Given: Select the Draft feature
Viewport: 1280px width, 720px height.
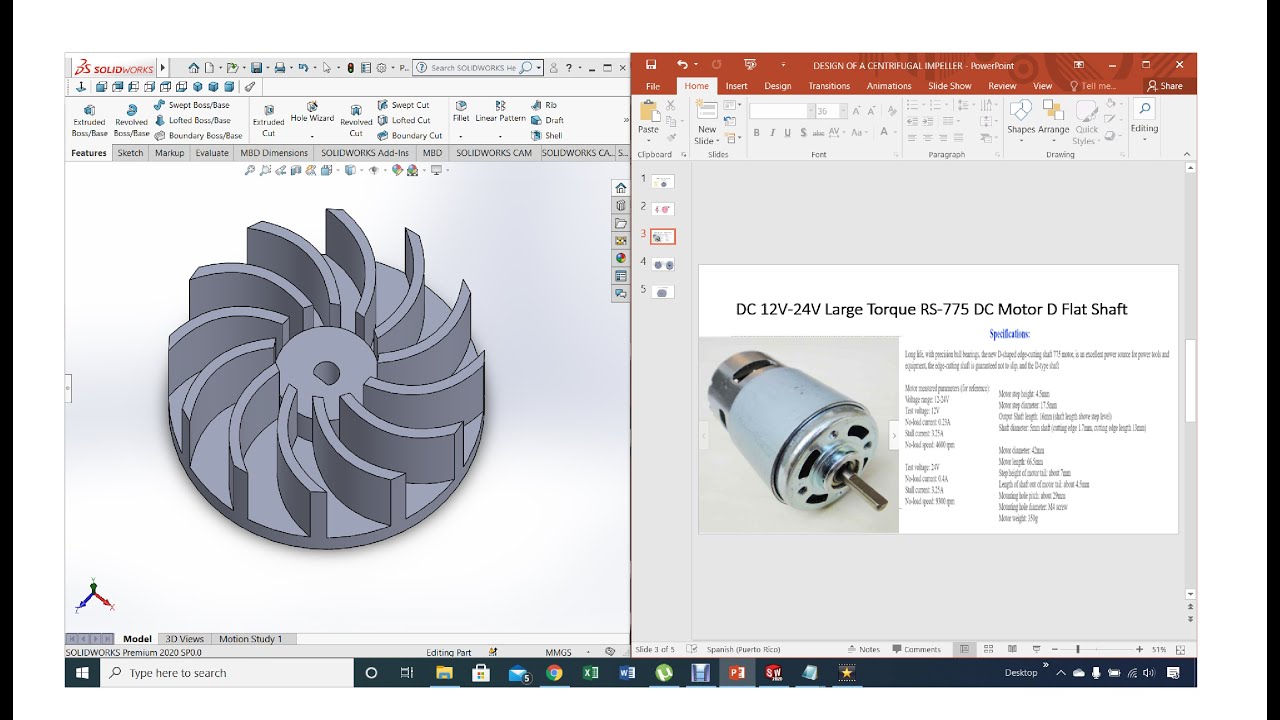Looking at the screenshot, I should coord(547,120).
